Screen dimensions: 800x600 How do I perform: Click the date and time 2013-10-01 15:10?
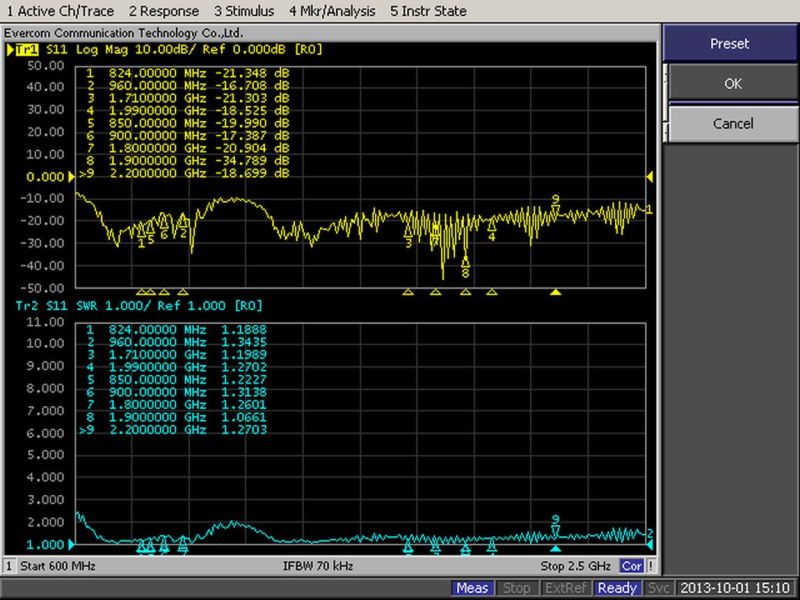[735, 588]
